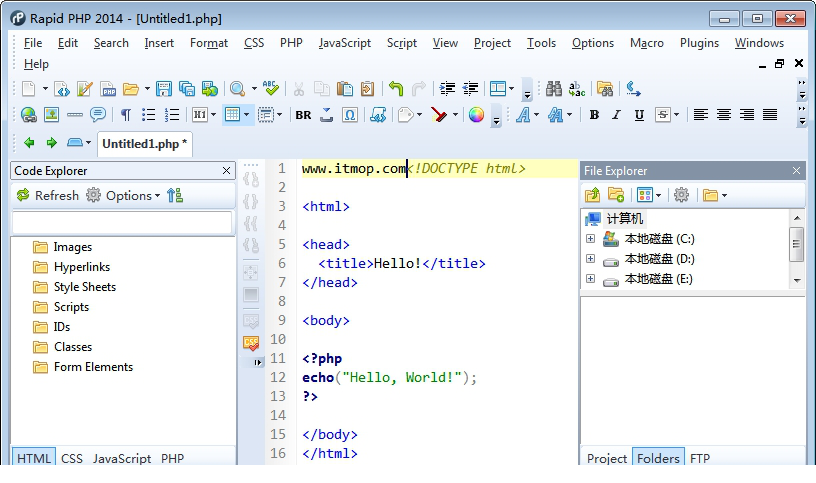Insert a special character (Omega icon)

[x=350, y=115]
